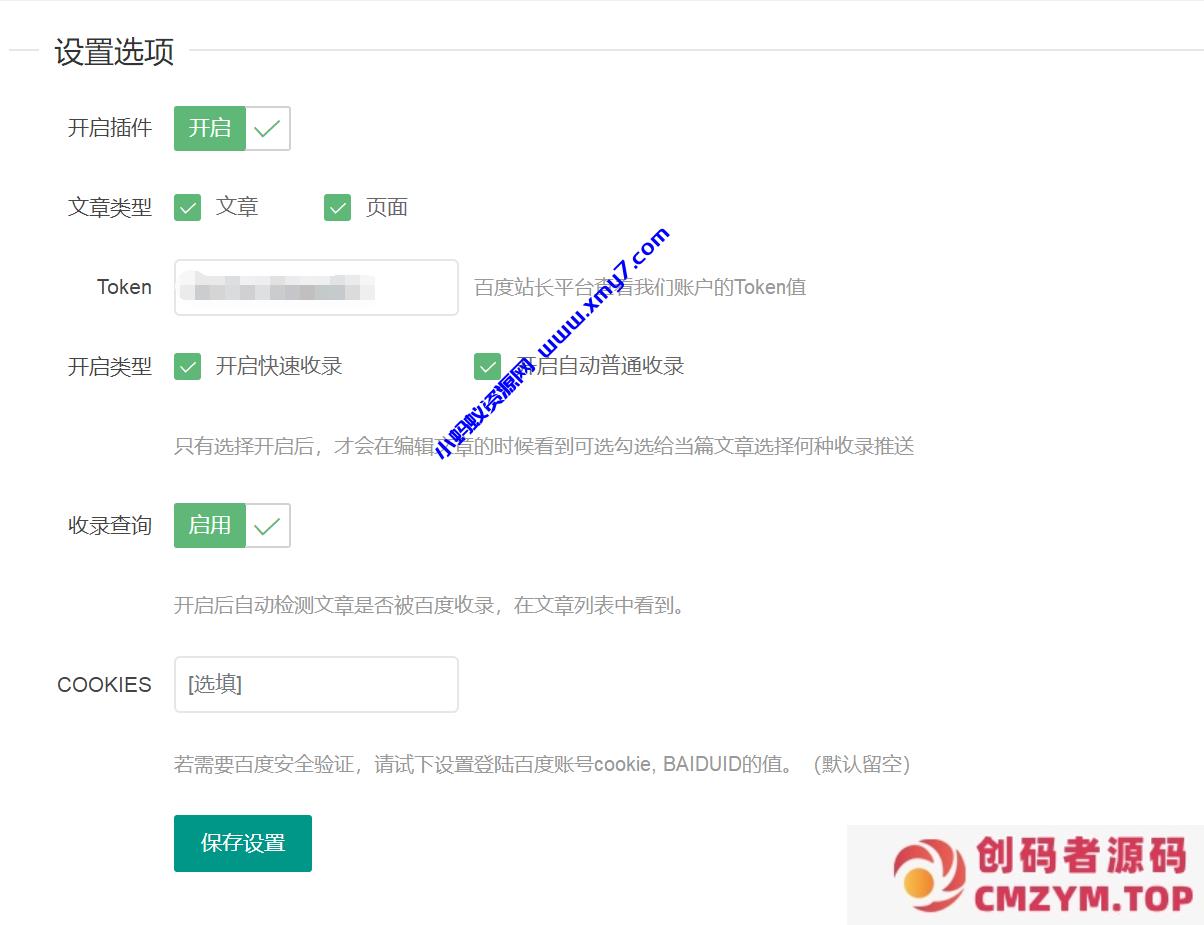Click the COOKIES field label
Image resolution: width=1204 pixels, height=925 pixels.
pyautogui.click(x=105, y=685)
